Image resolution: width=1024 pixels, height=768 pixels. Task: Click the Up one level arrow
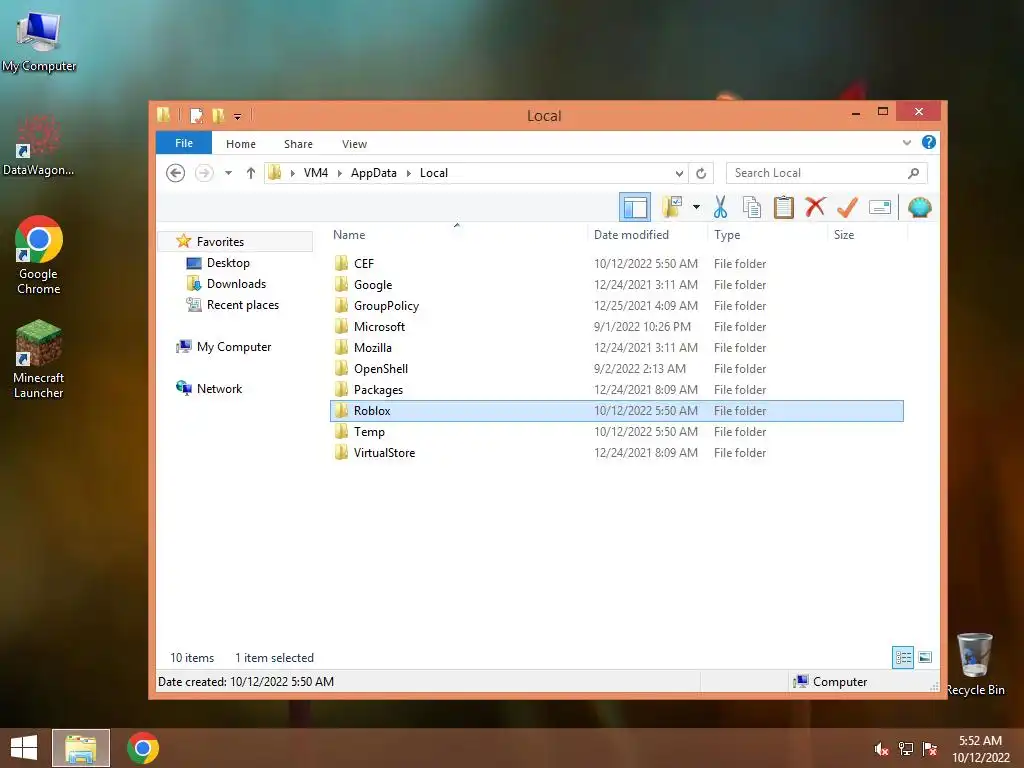coord(251,173)
